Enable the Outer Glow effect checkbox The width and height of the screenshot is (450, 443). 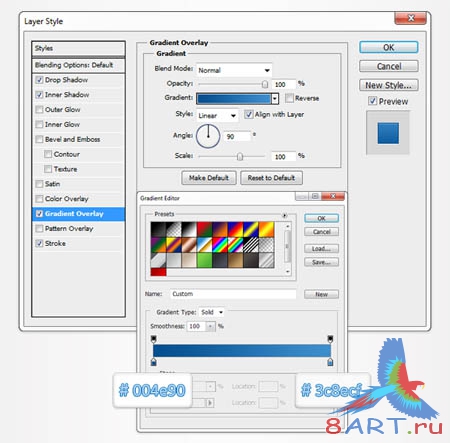click(x=39, y=110)
